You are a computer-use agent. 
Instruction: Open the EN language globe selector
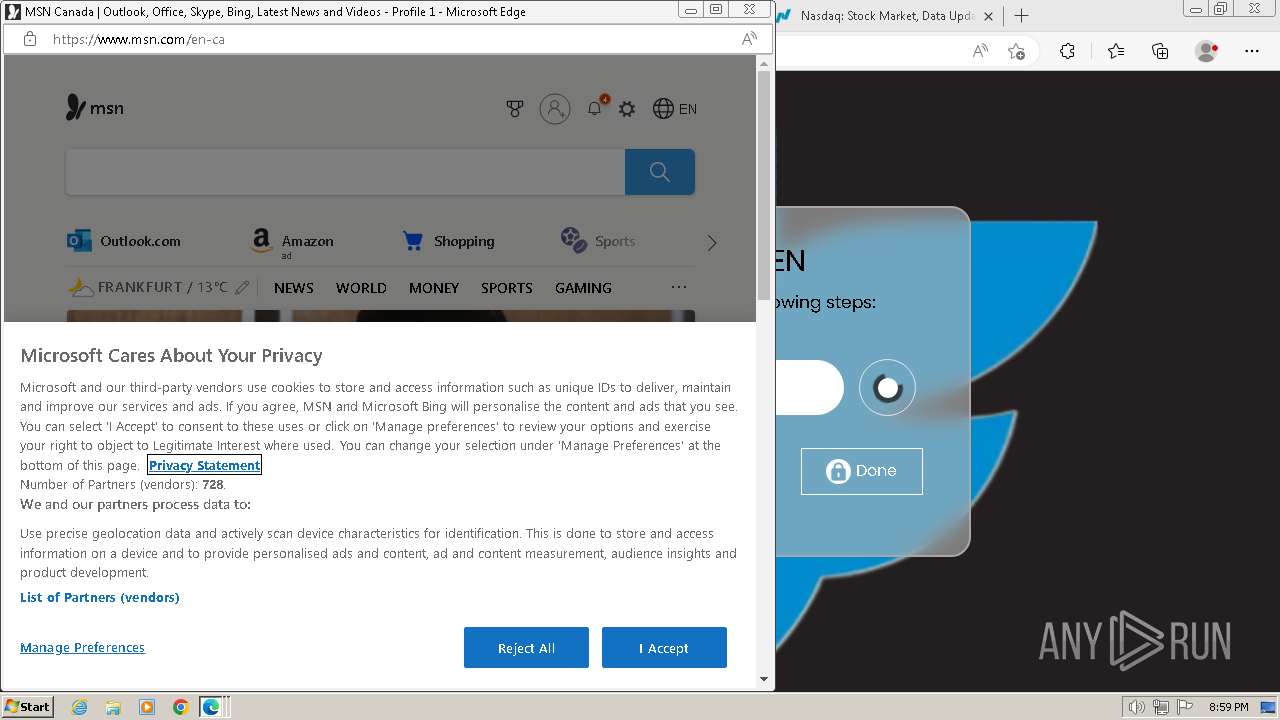pyautogui.click(x=675, y=109)
